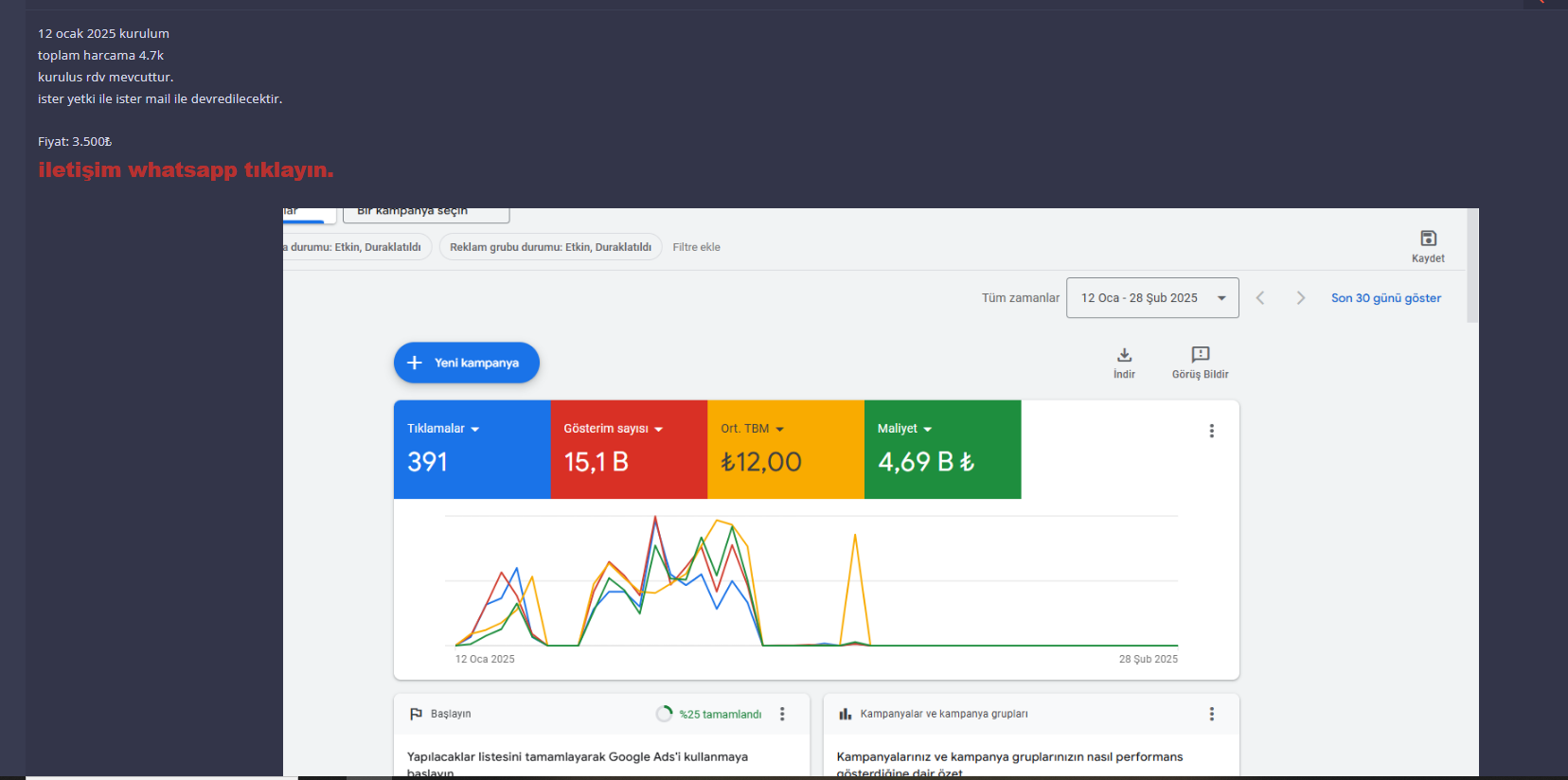The height and width of the screenshot is (780, 1568).
Task: Click the ₺12,00 average CPC value
Action: pyautogui.click(x=760, y=462)
